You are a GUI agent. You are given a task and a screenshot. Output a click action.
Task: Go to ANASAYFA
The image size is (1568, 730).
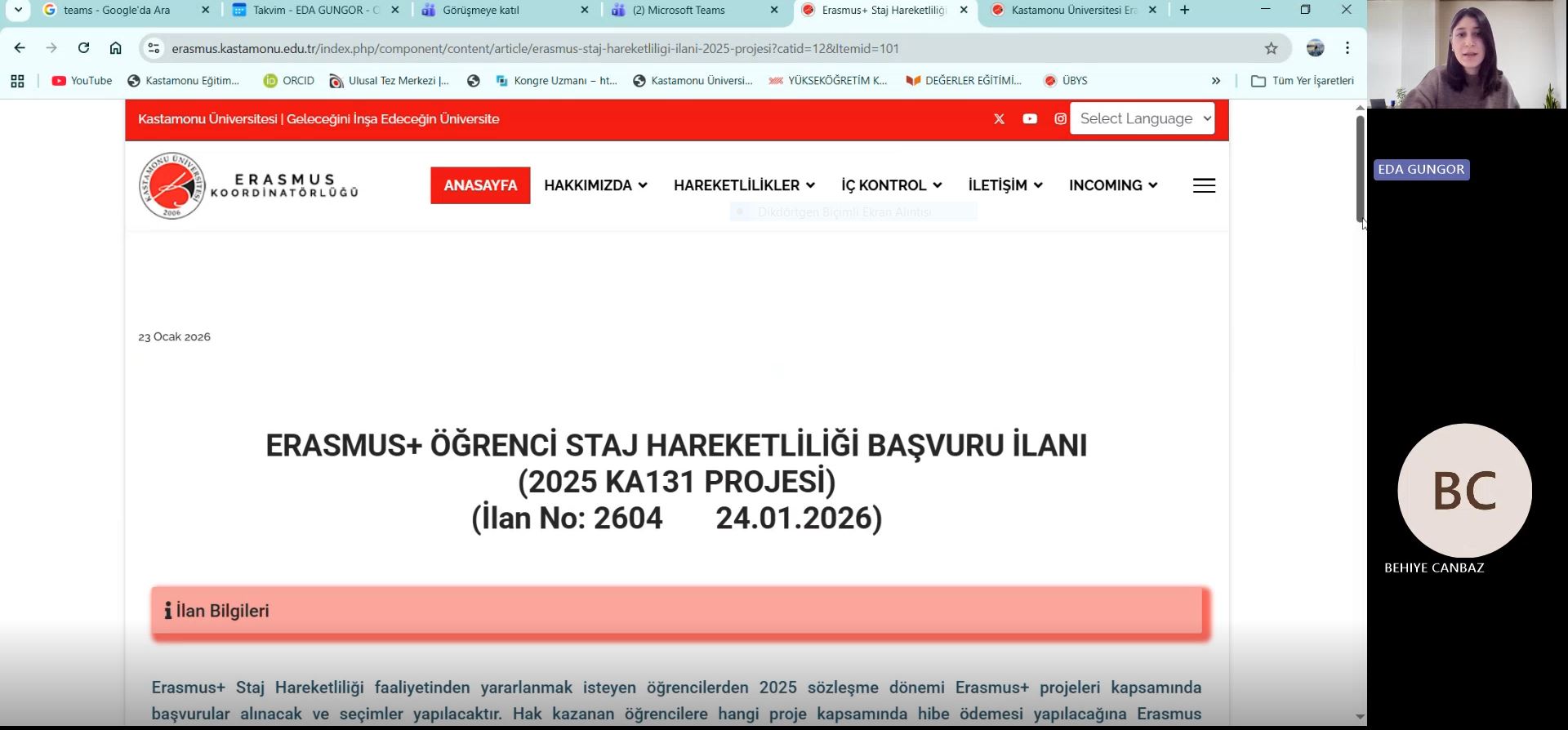pos(480,185)
